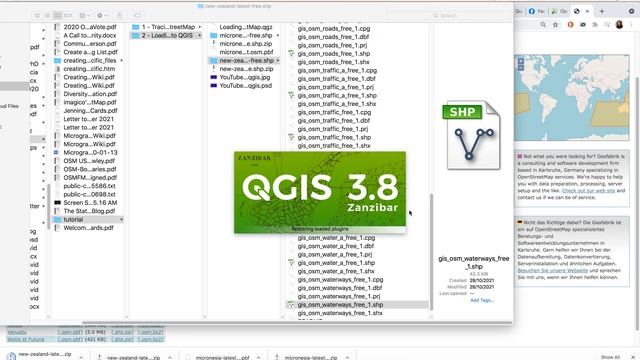Expand the 'creating...cific_files' folder arrow

point(122,60)
